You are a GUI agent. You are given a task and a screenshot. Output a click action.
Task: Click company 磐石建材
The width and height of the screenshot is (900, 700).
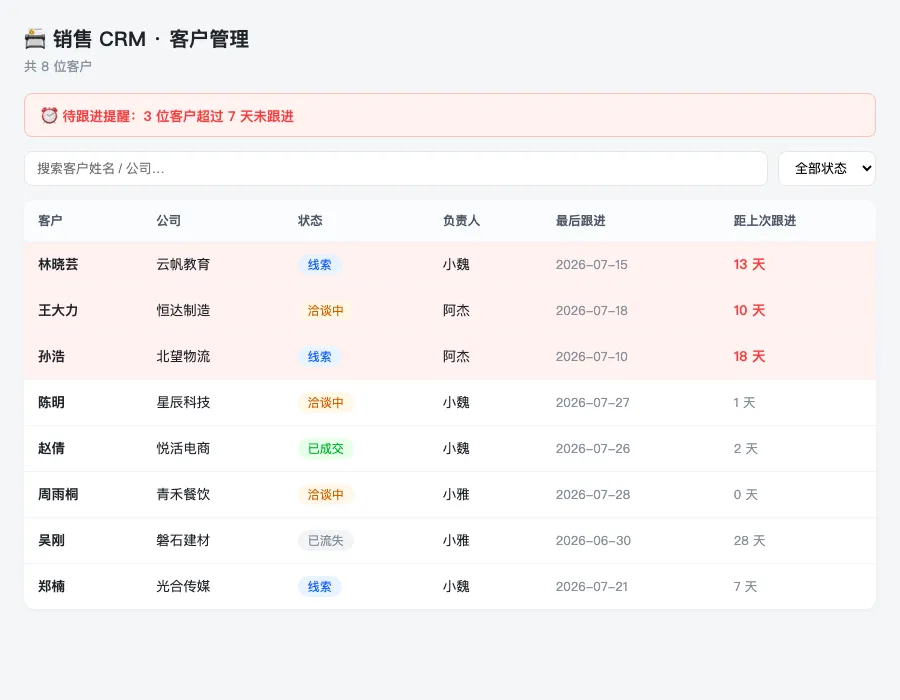point(183,540)
